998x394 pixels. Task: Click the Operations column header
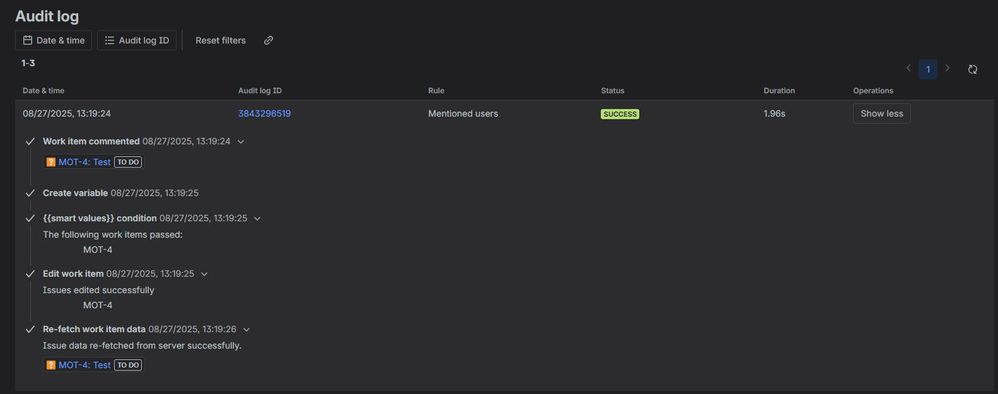click(873, 90)
